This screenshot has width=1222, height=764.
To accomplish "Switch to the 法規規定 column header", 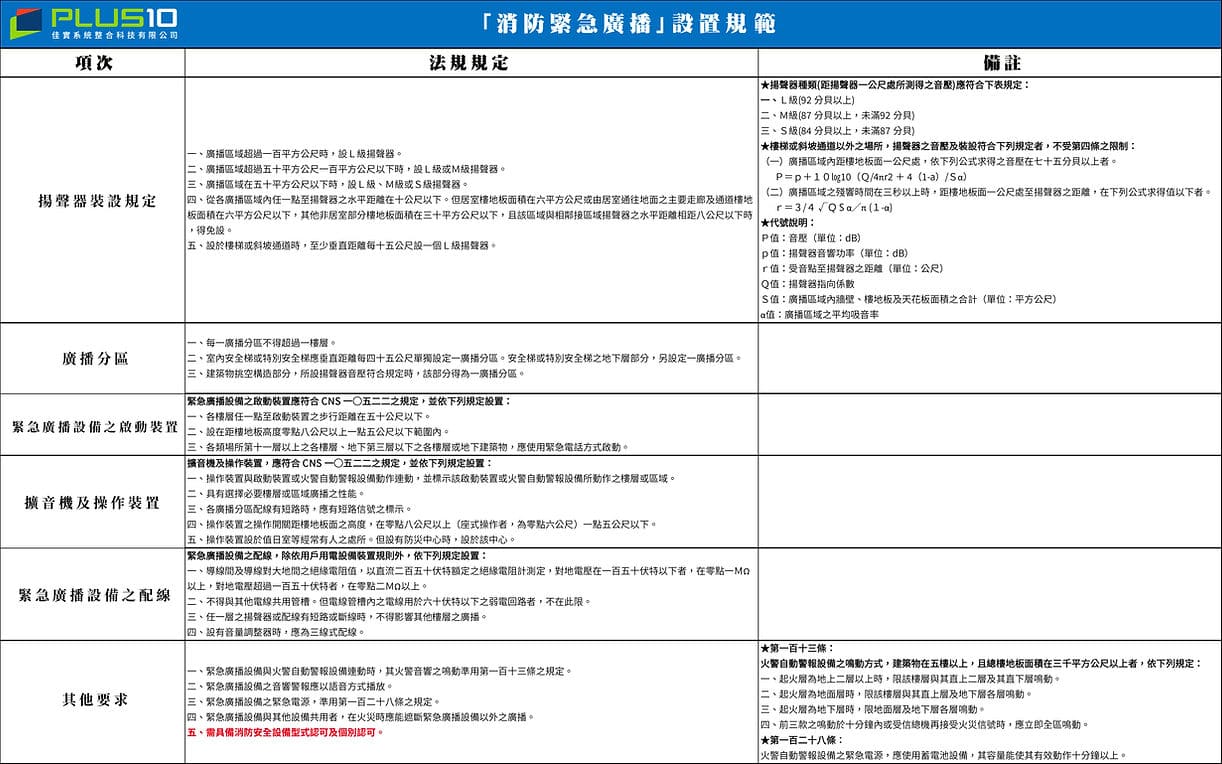I will pyautogui.click(x=469, y=62).
